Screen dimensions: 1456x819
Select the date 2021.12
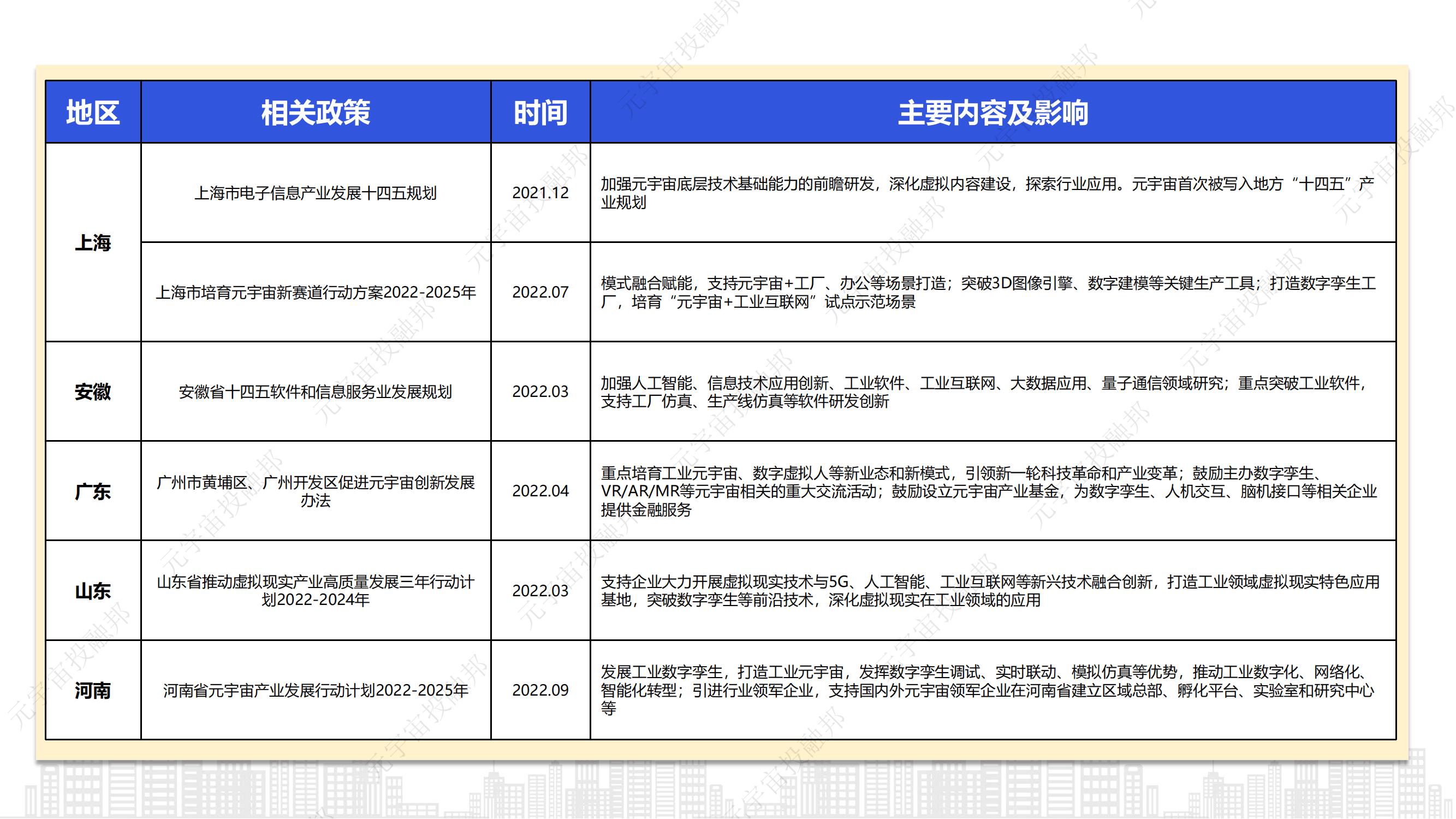[540, 193]
